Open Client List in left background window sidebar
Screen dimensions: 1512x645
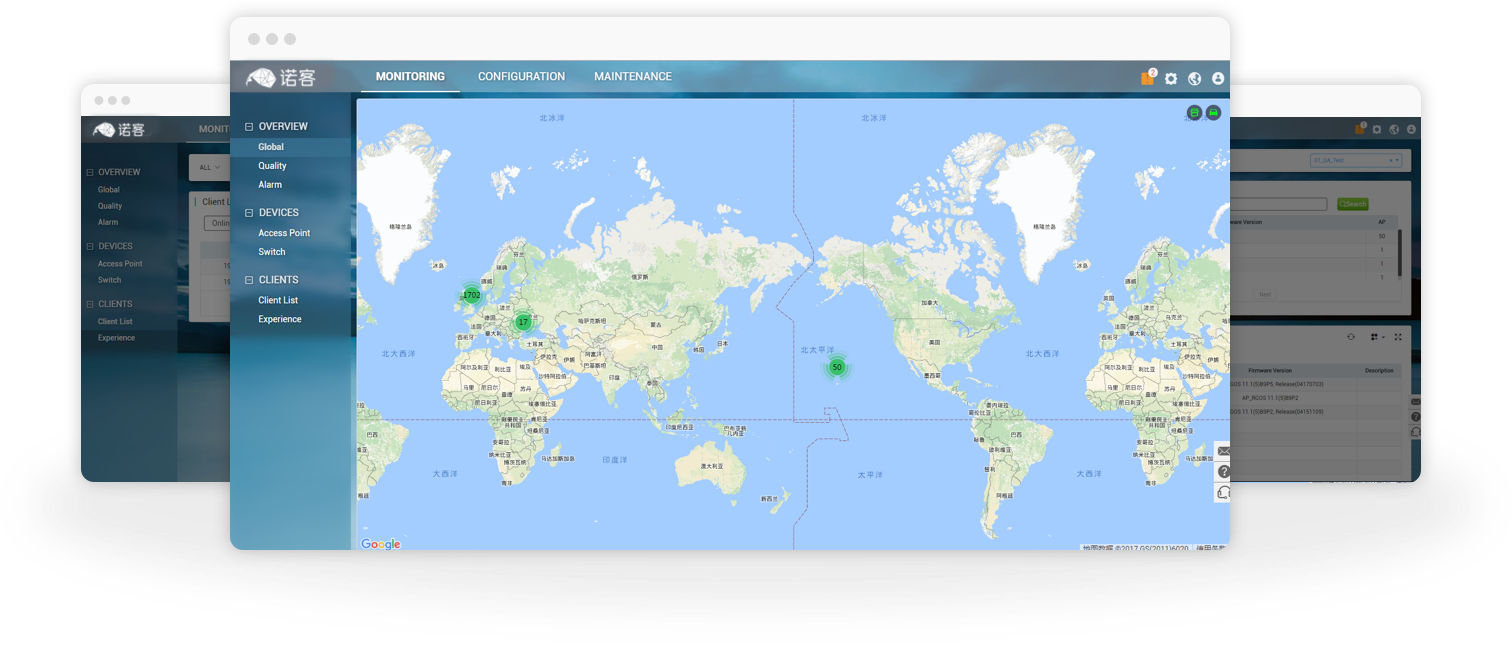pyautogui.click(x=115, y=322)
